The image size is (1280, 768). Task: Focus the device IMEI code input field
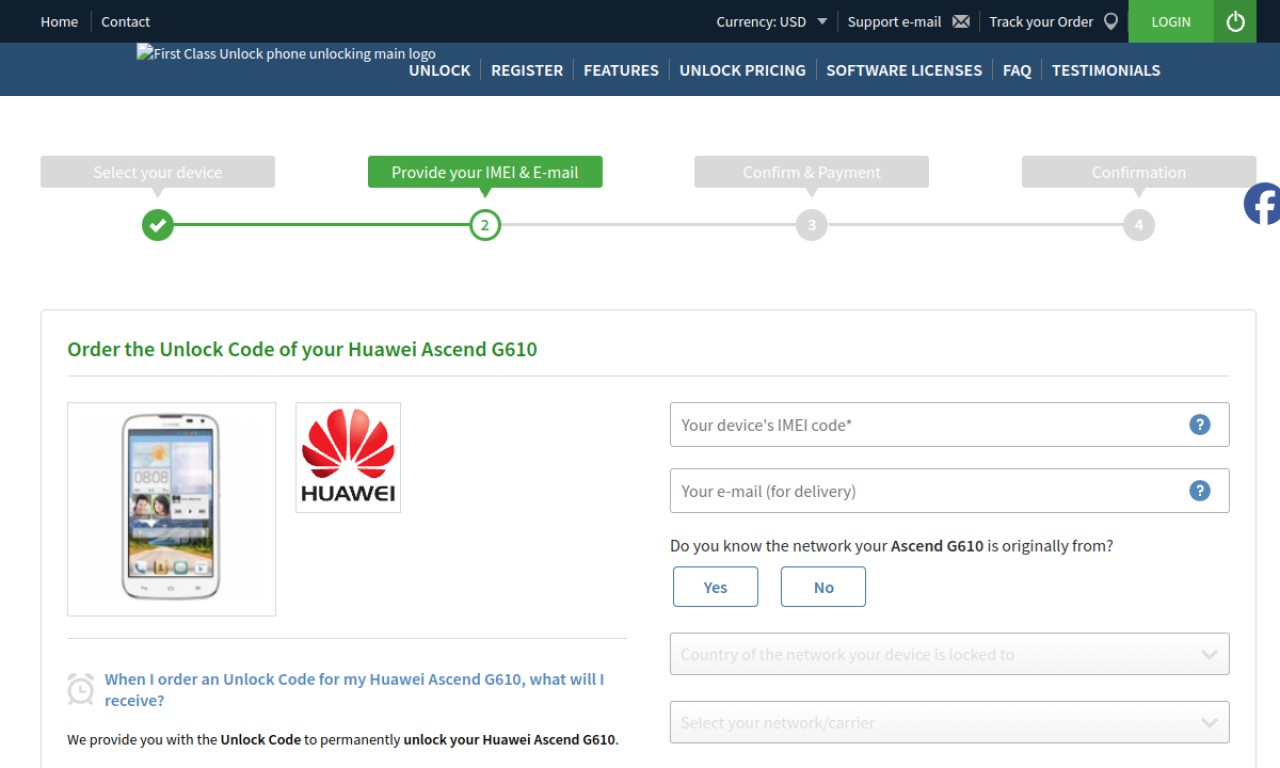(949, 425)
